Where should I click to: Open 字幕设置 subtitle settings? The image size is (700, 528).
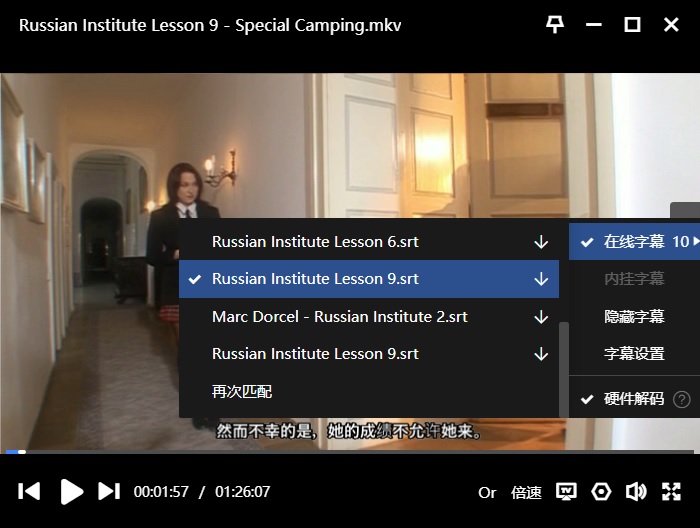click(634, 353)
